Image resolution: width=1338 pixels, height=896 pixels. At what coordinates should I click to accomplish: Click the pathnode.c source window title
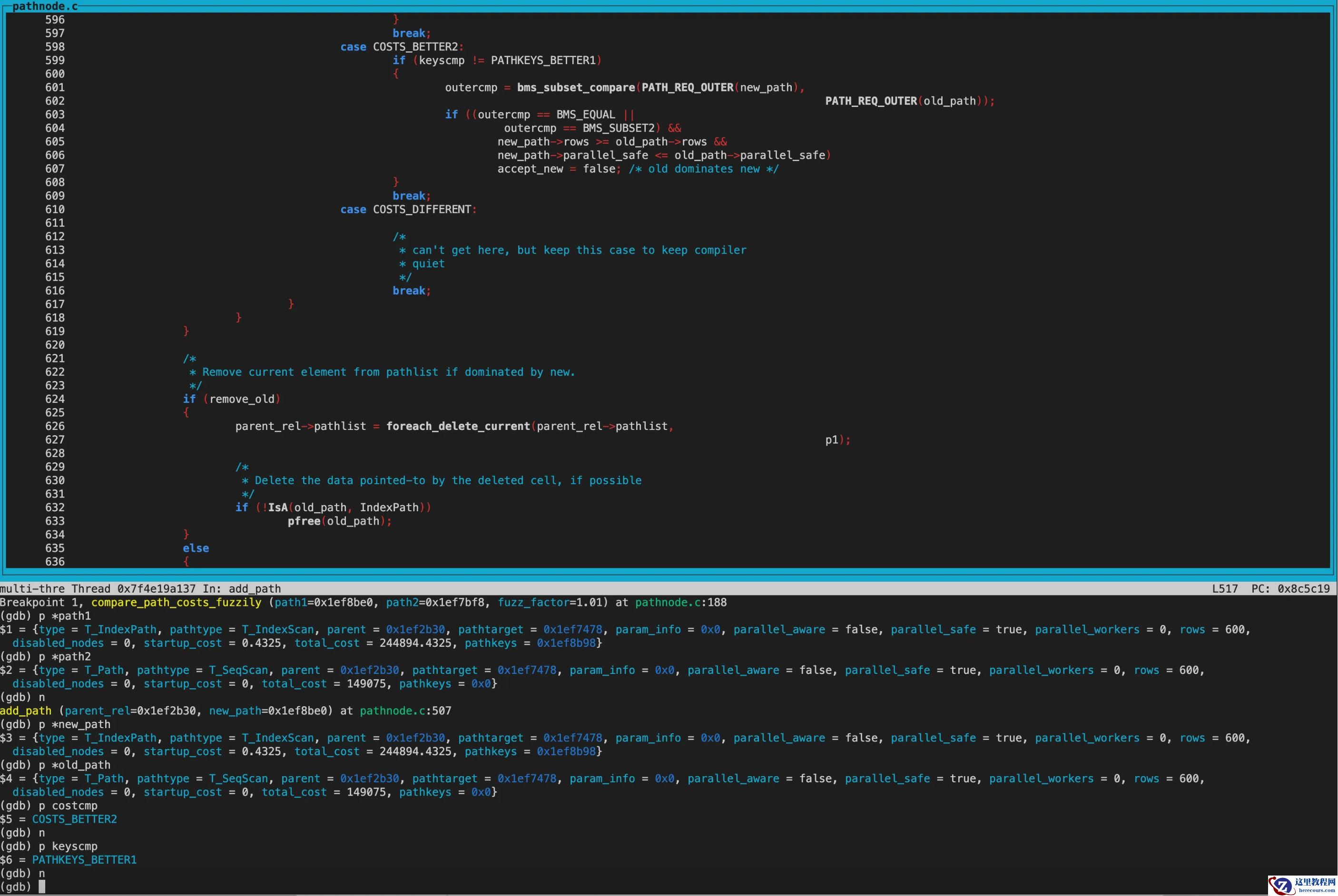45,6
